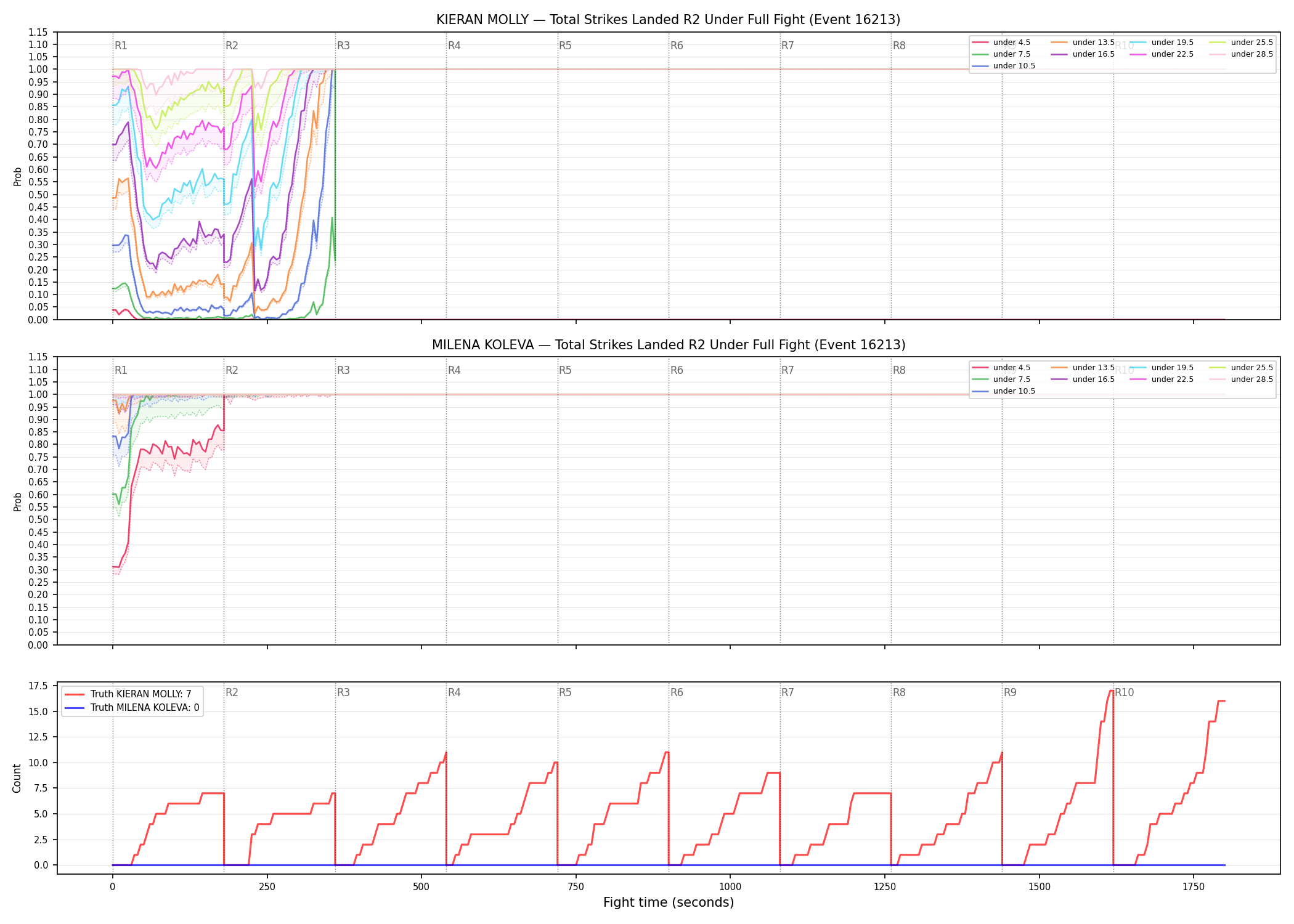This screenshot has height=924, width=1294.
Task: Click 'under 7.5' legend entry in Kieran Molly chart
Action: [x=1001, y=54]
